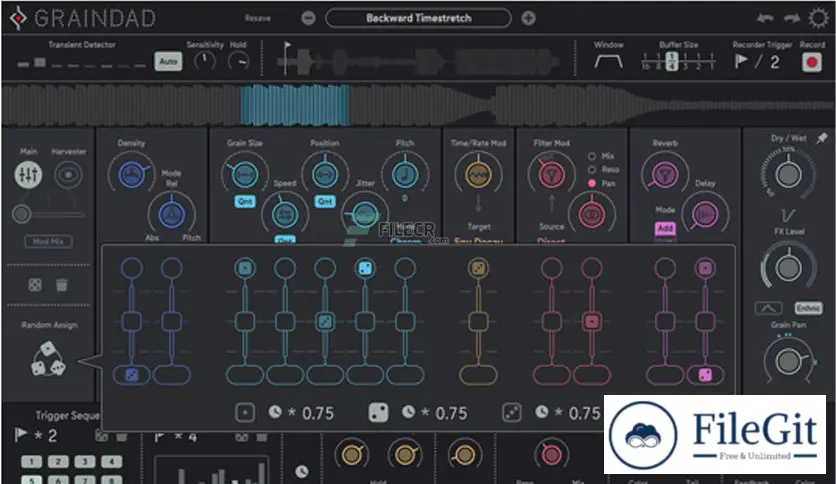The width and height of the screenshot is (836, 484).
Task: Switch to the Harvester view
Action: coord(68,174)
